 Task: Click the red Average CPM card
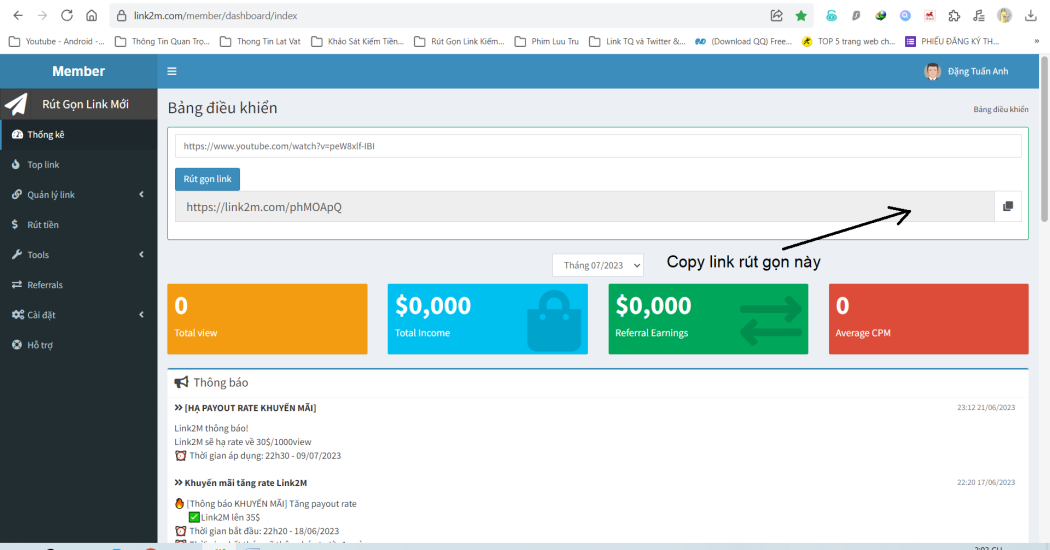pyautogui.click(x=928, y=319)
